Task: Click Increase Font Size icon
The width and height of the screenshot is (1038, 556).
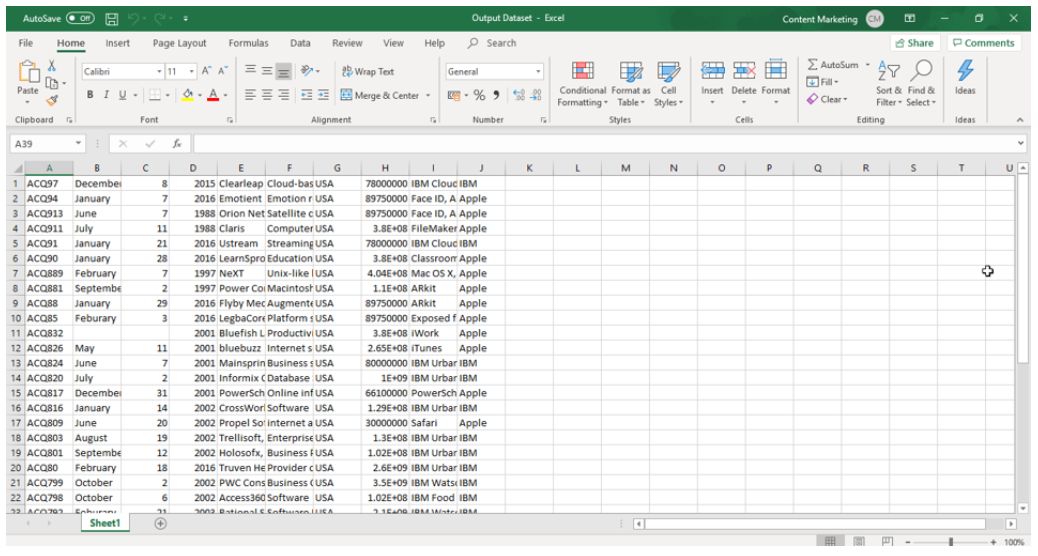Action: tap(207, 71)
